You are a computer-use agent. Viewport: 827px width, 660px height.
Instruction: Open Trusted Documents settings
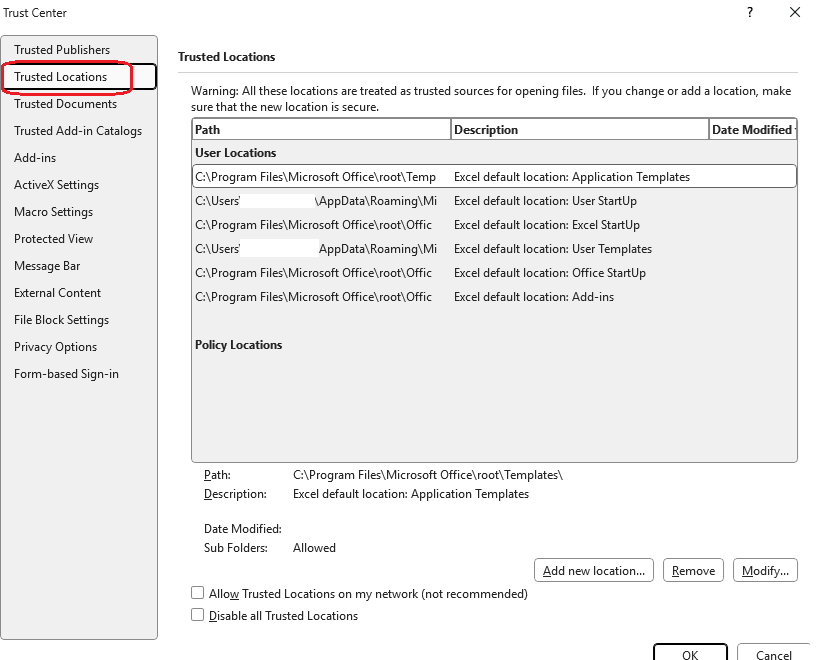pos(66,103)
